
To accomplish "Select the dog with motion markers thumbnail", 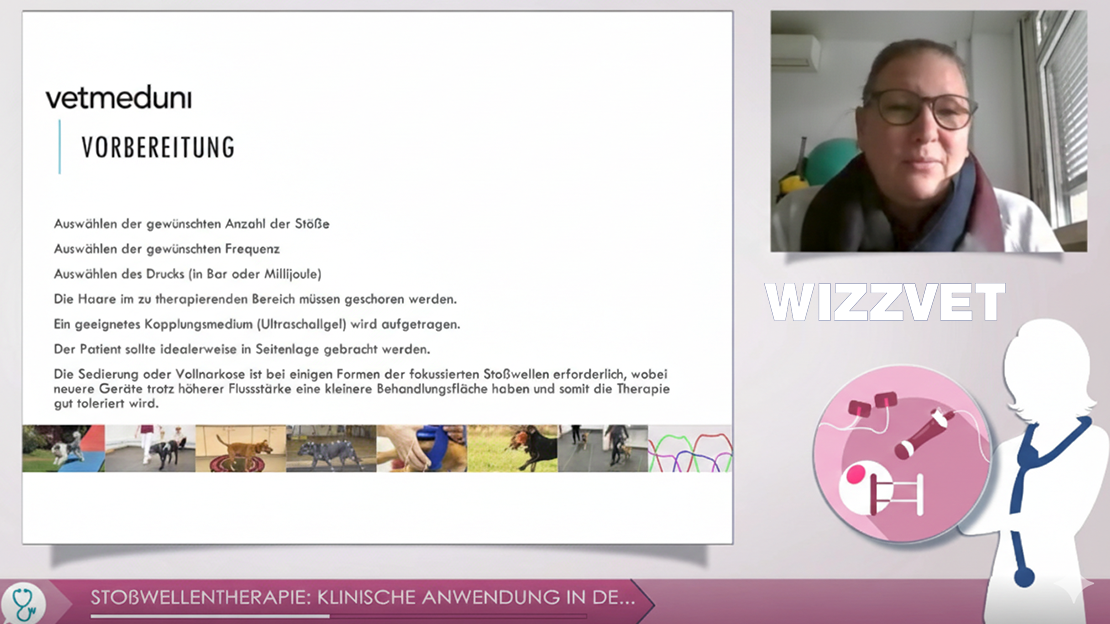I will (x=331, y=448).
